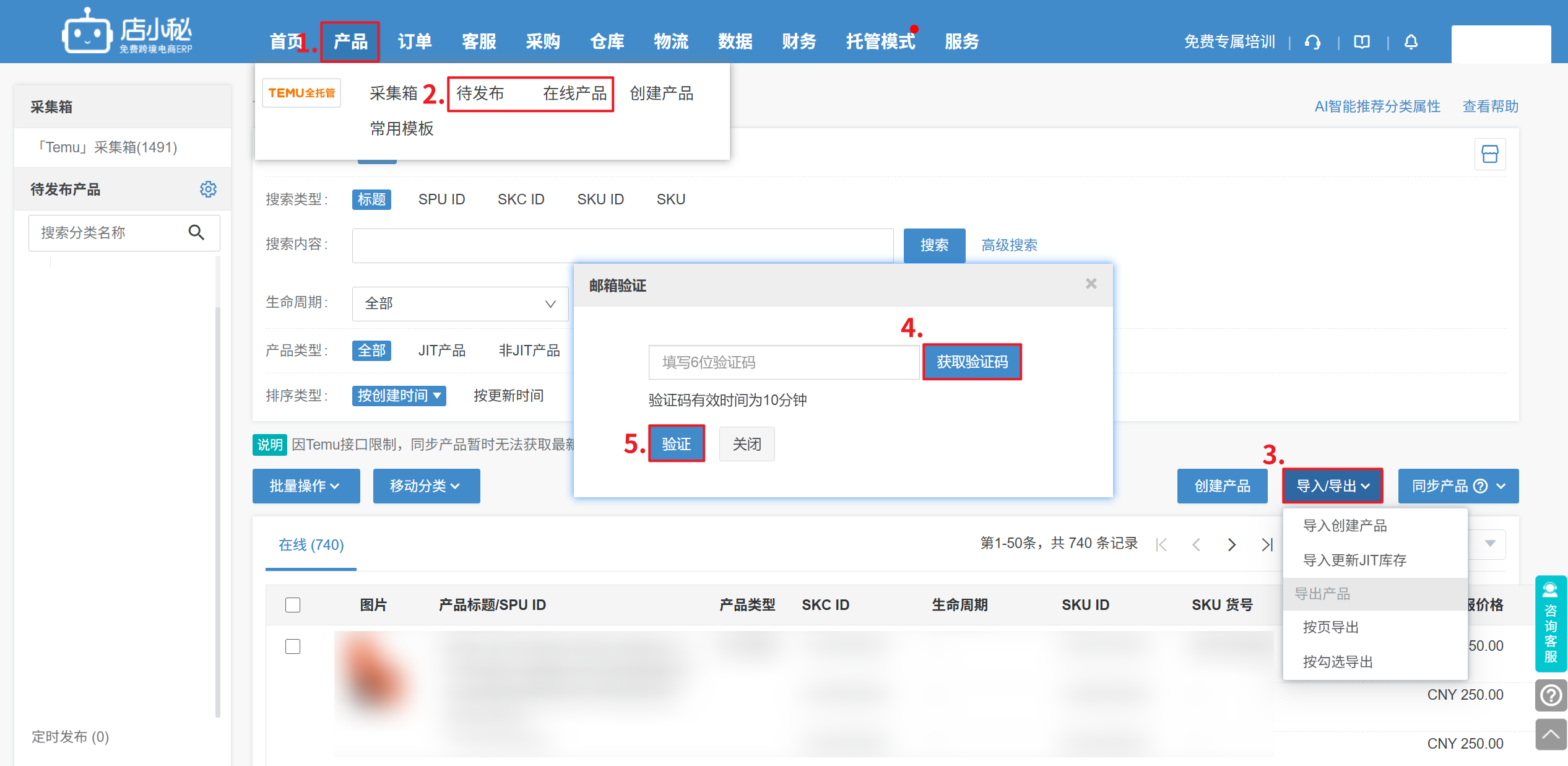Open the 高级搜索 link
This screenshot has width=1568, height=766.
[x=1009, y=245]
